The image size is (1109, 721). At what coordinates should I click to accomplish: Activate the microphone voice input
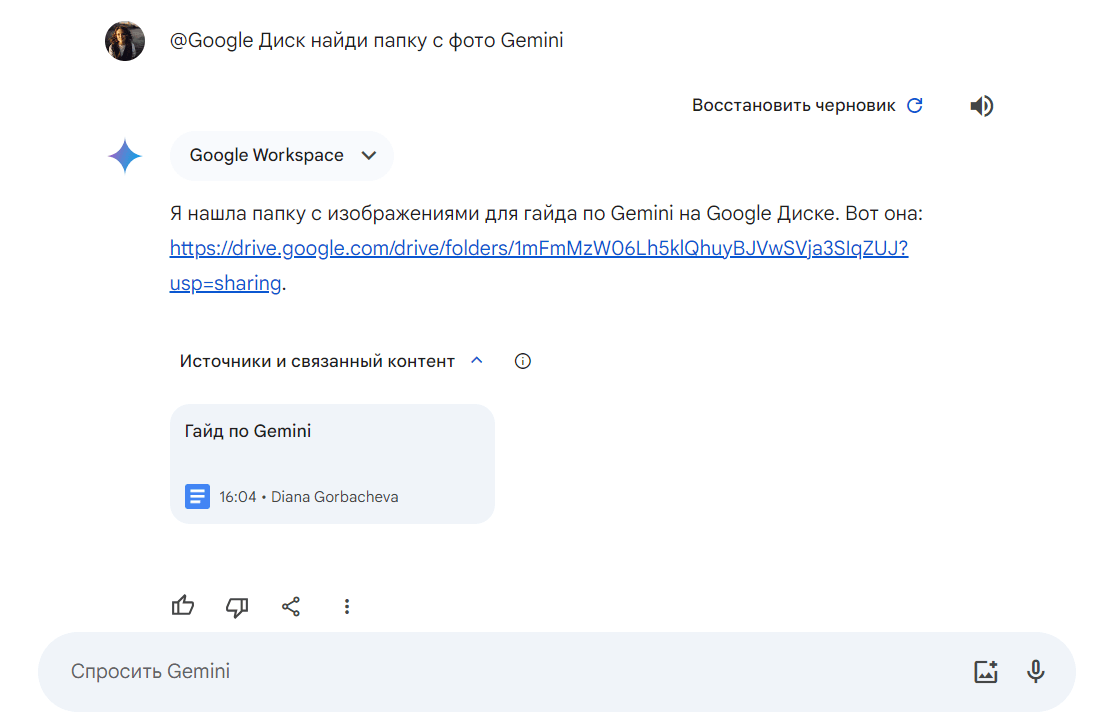[x=1036, y=671]
